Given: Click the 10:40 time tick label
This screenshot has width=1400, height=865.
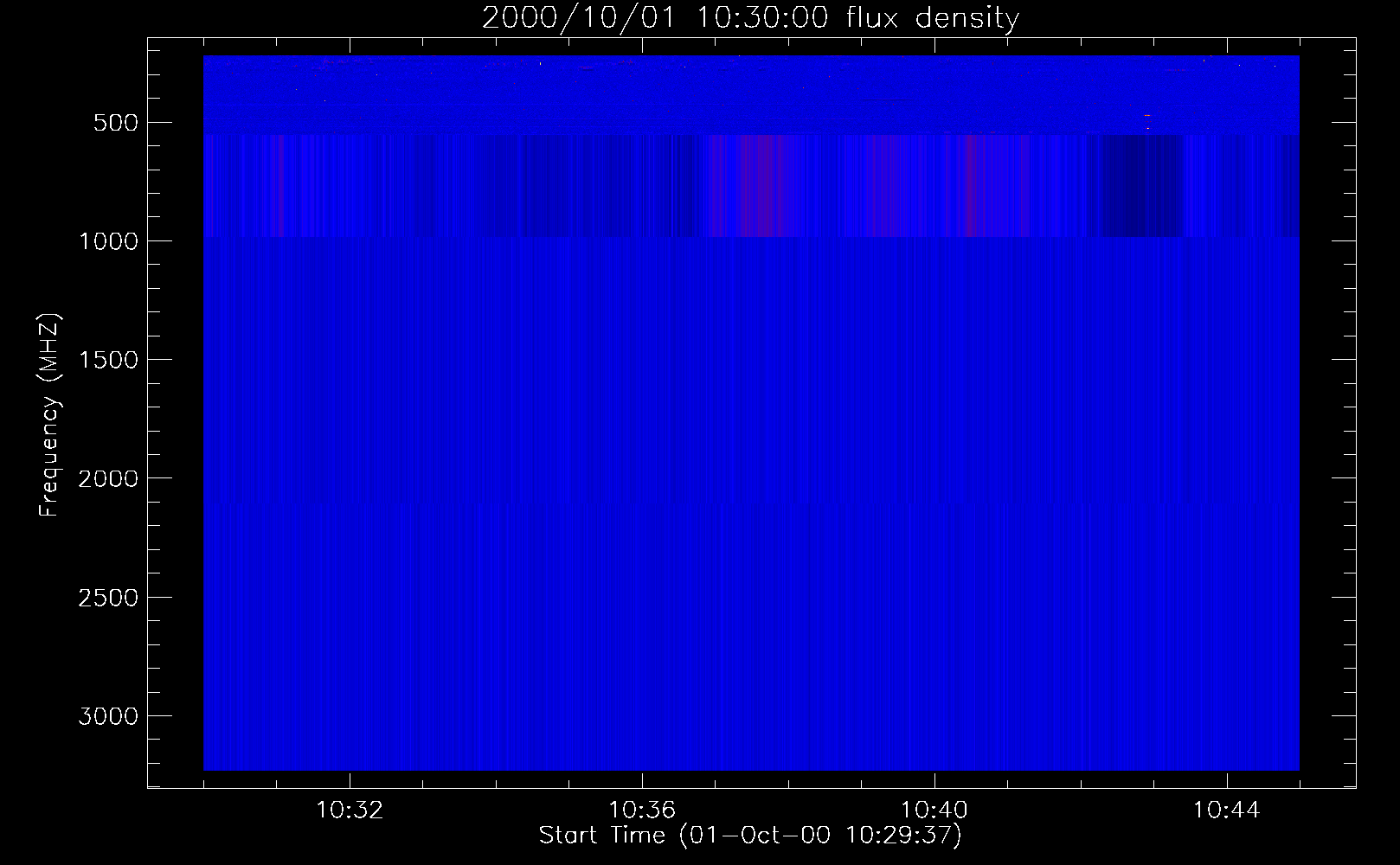Looking at the screenshot, I should [934, 811].
